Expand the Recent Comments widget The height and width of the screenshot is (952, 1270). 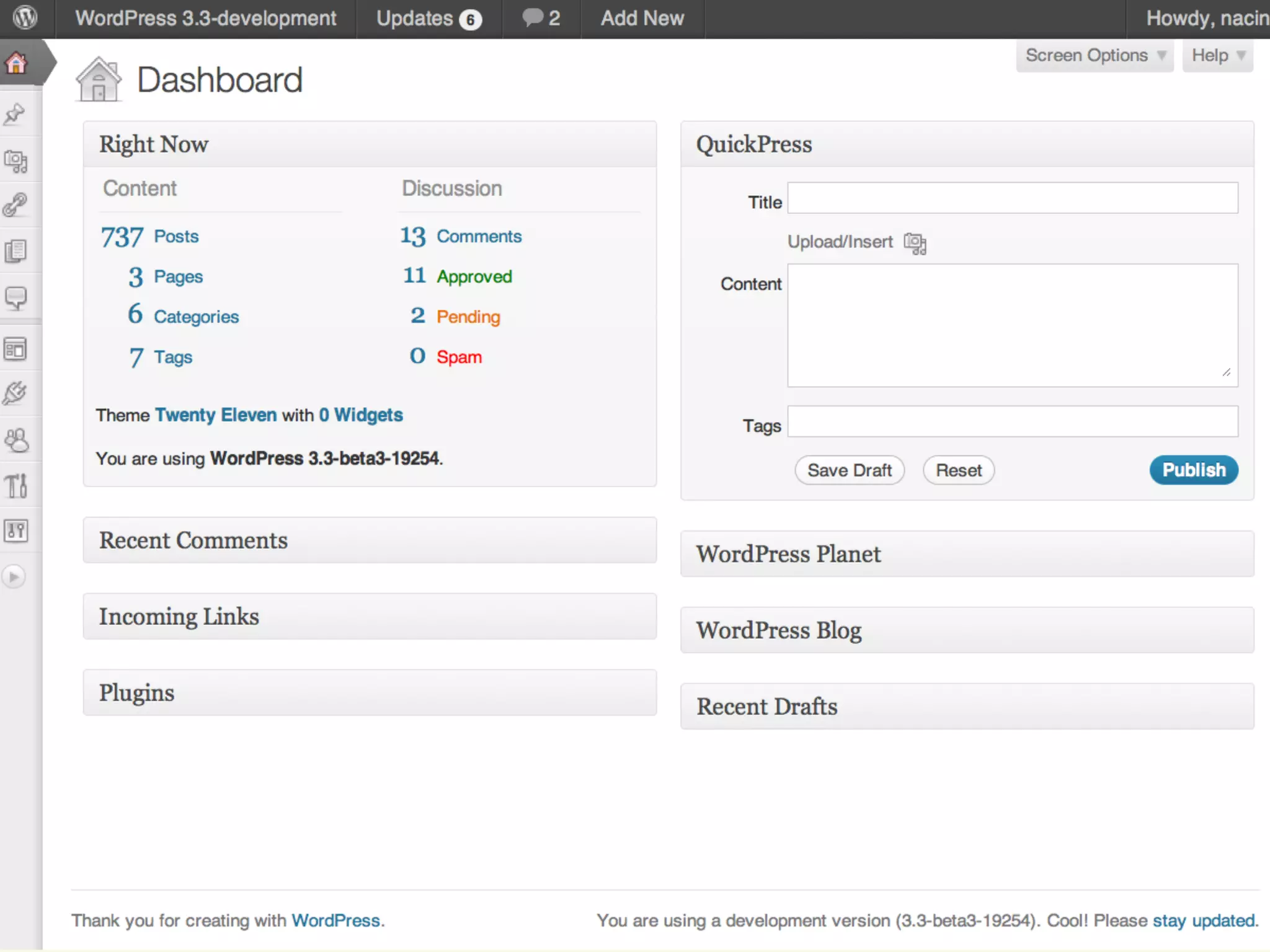point(370,540)
